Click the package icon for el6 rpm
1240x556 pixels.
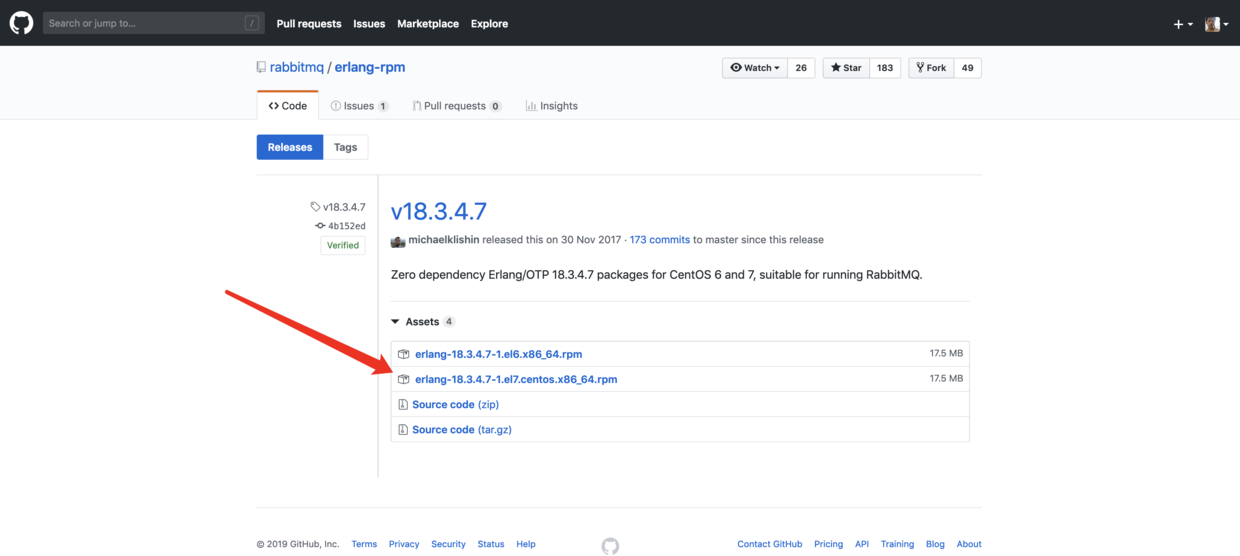click(x=404, y=354)
